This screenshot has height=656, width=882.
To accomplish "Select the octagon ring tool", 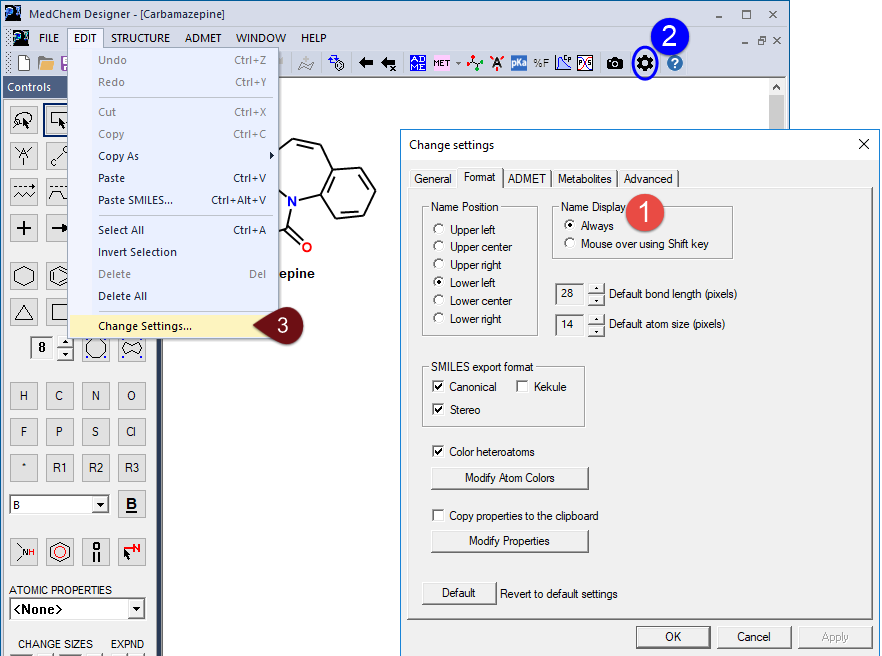I will click(x=96, y=348).
